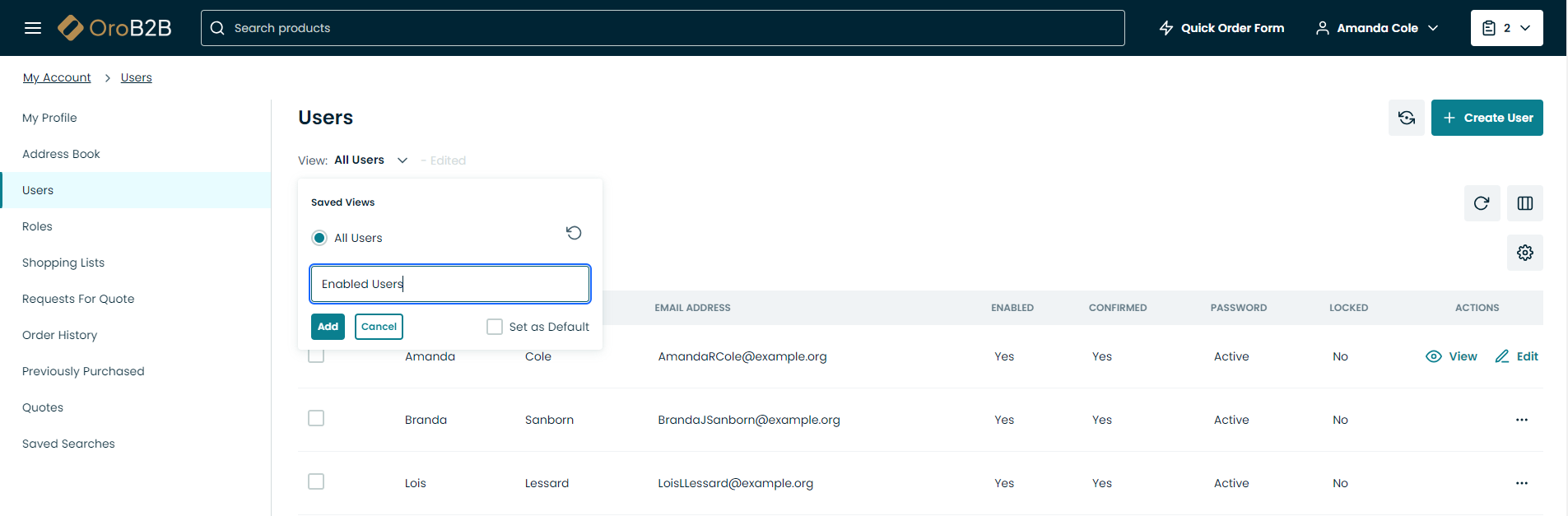Screen dimensions: 1568x516
Task: Click the OroB2B logo
Action: coord(115,28)
